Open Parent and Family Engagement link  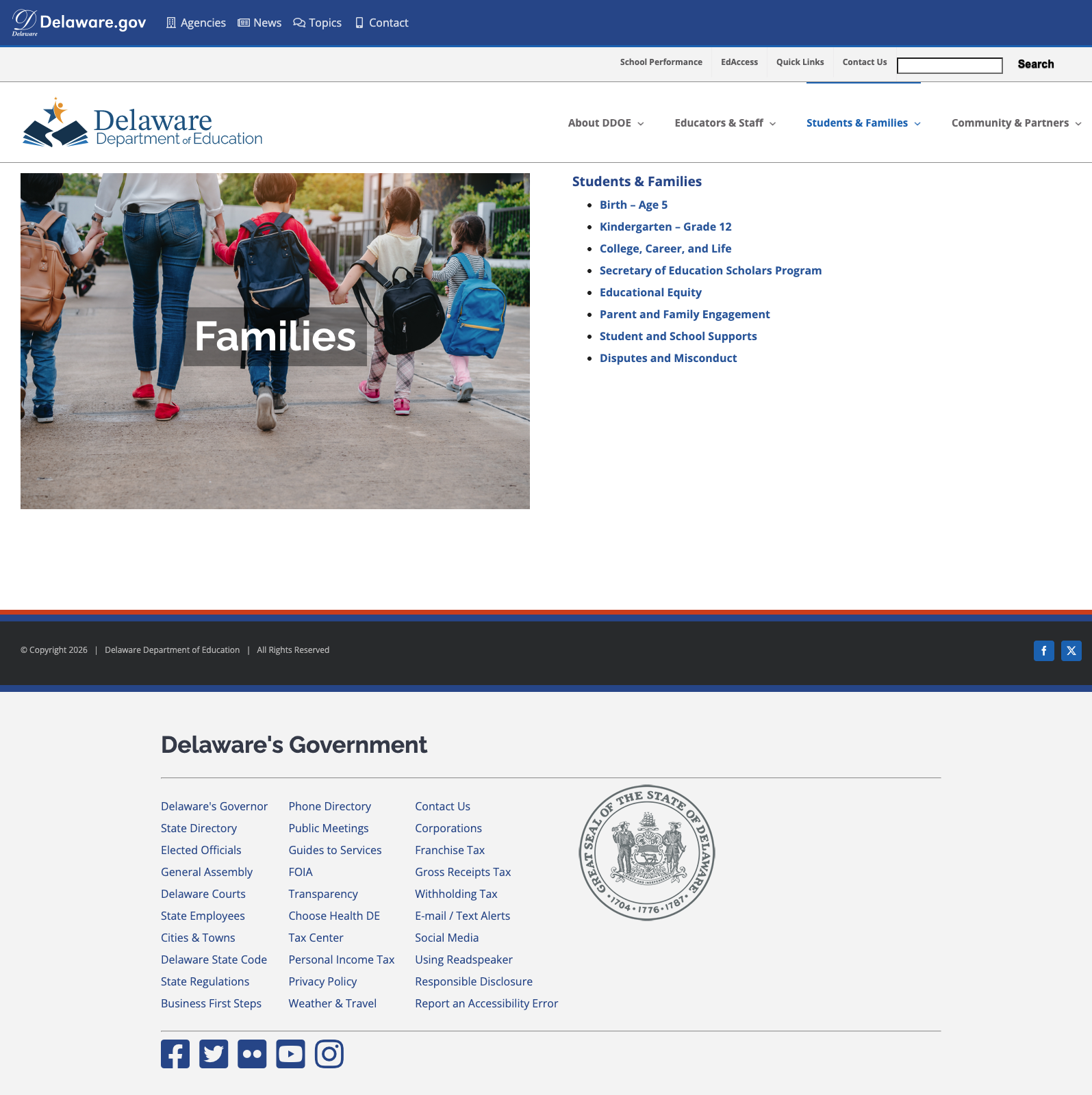click(x=685, y=314)
